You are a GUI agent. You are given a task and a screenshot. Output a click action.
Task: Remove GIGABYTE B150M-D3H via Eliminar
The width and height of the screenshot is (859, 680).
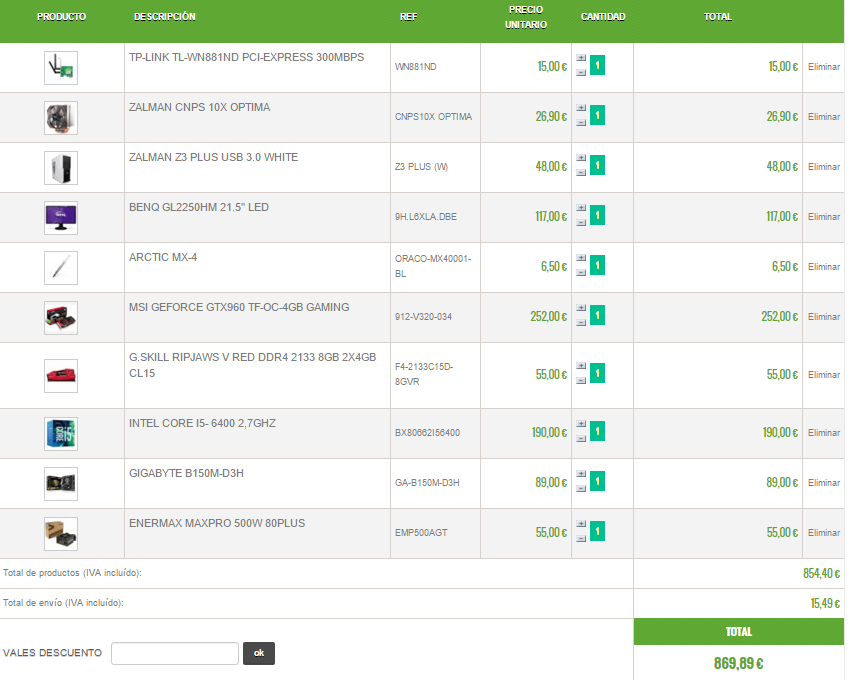824,483
